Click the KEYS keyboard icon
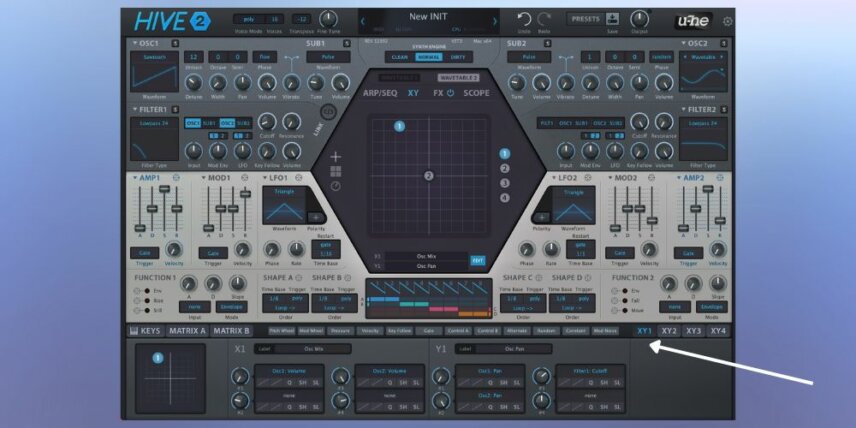The height and width of the screenshot is (428, 856). point(133,331)
